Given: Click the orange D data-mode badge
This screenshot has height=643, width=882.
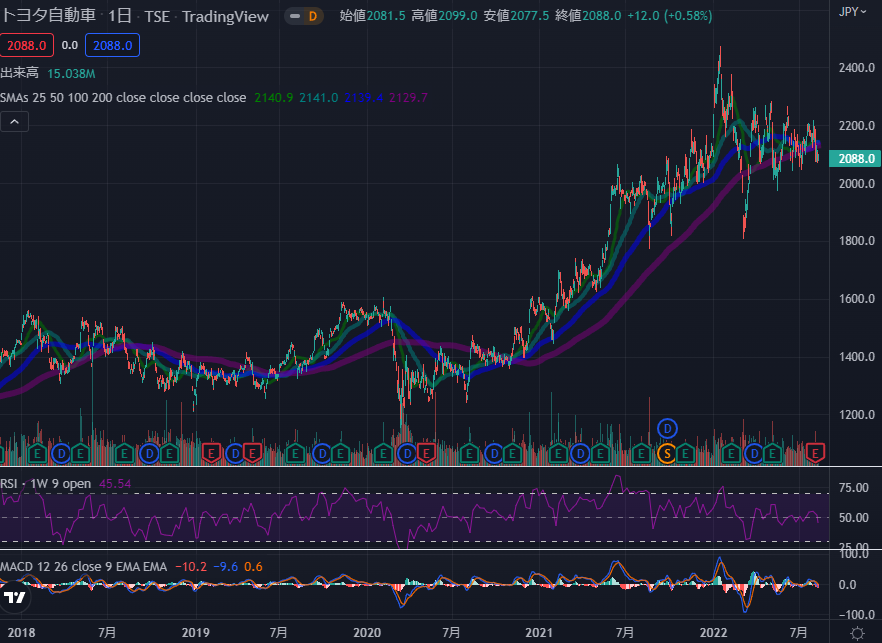Looking at the screenshot, I should pyautogui.click(x=313, y=16).
